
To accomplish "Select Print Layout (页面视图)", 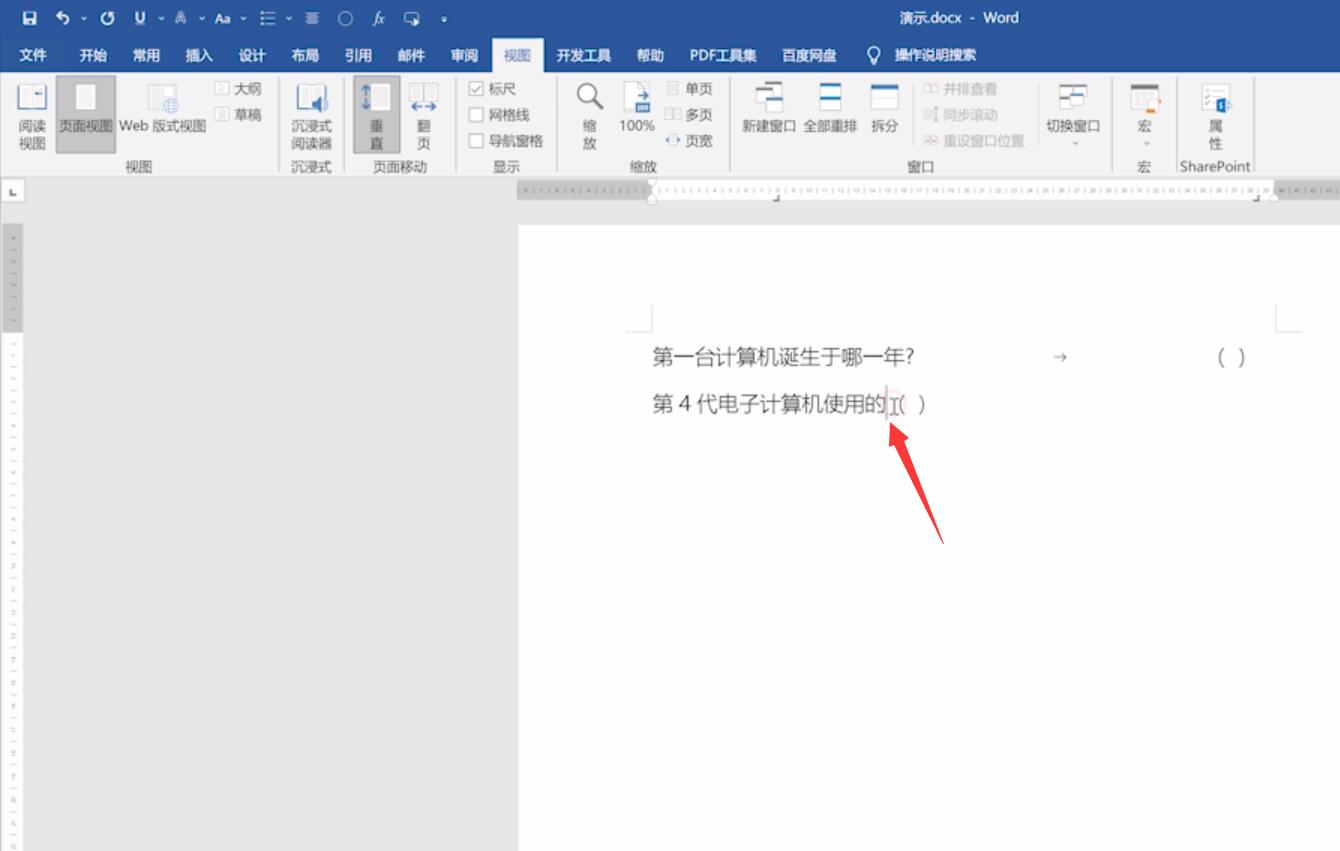I will (x=86, y=116).
